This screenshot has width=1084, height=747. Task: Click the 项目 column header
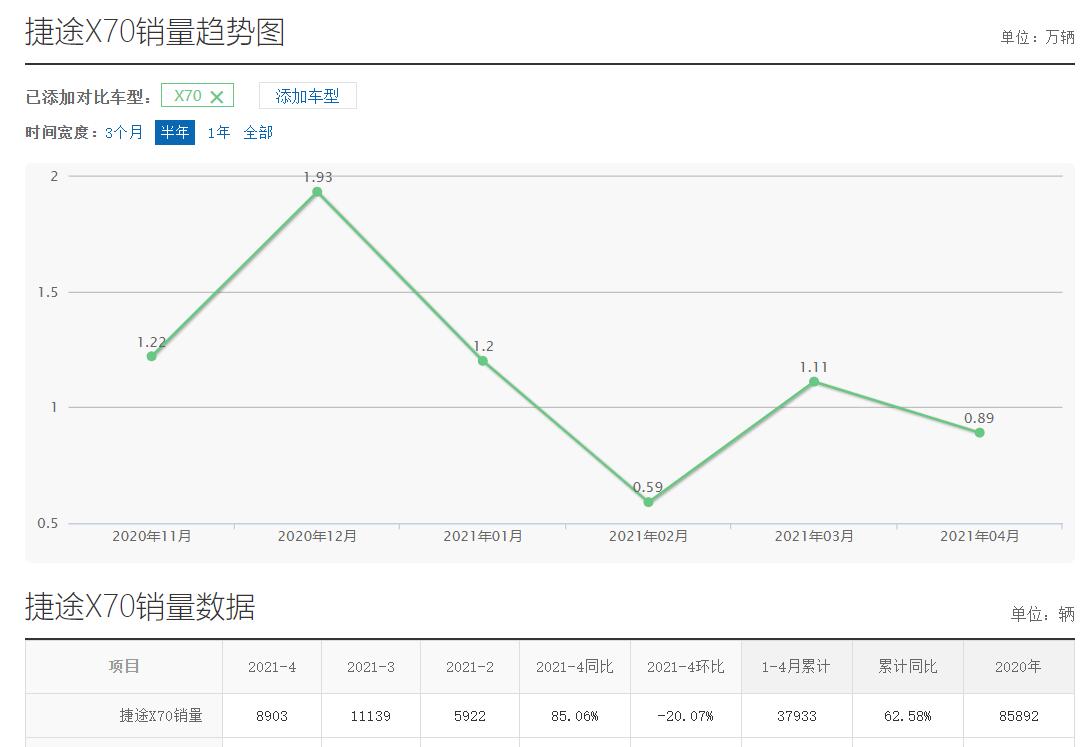click(124, 666)
